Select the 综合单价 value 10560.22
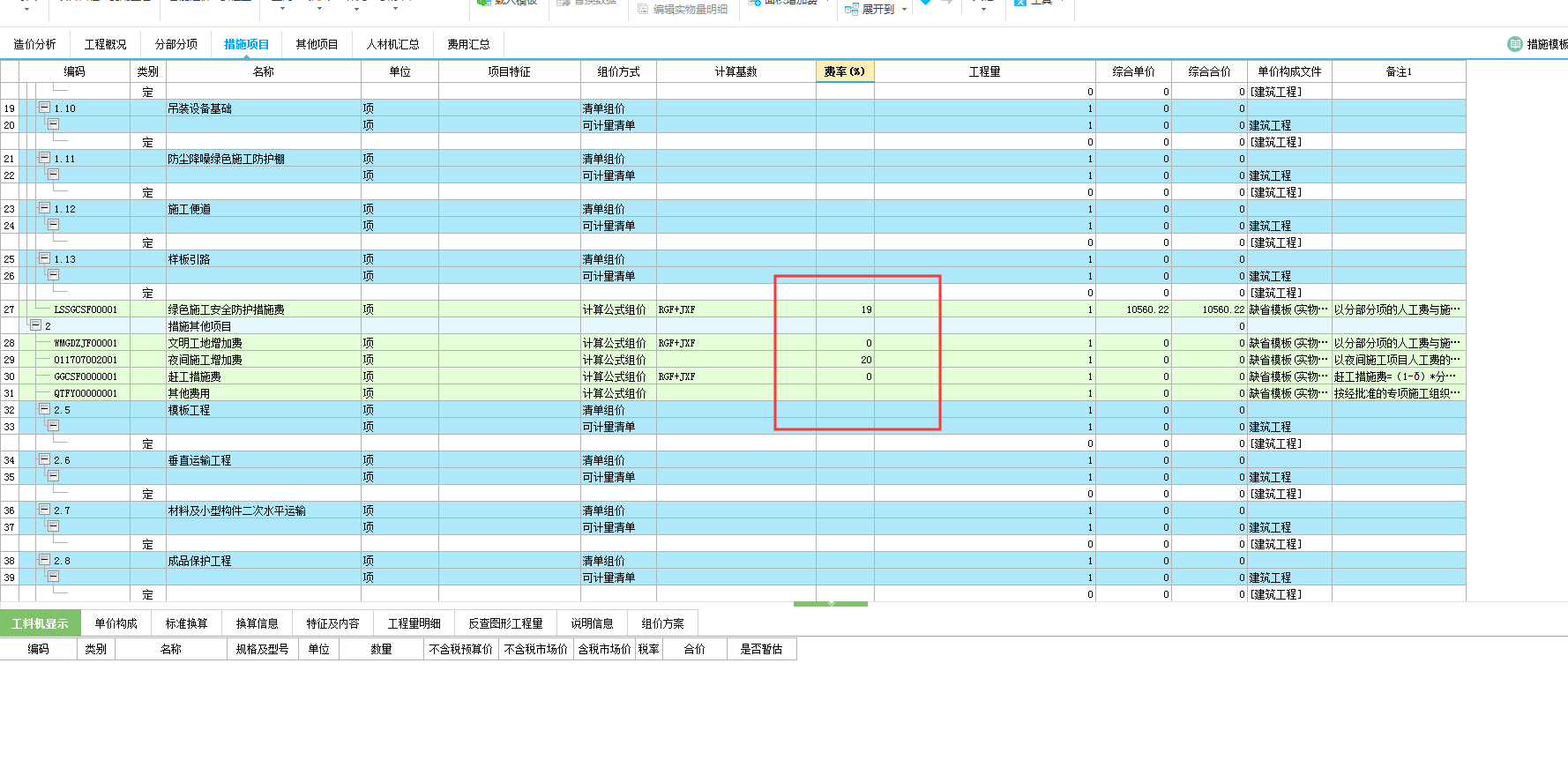The image size is (1568, 775). point(1133,309)
